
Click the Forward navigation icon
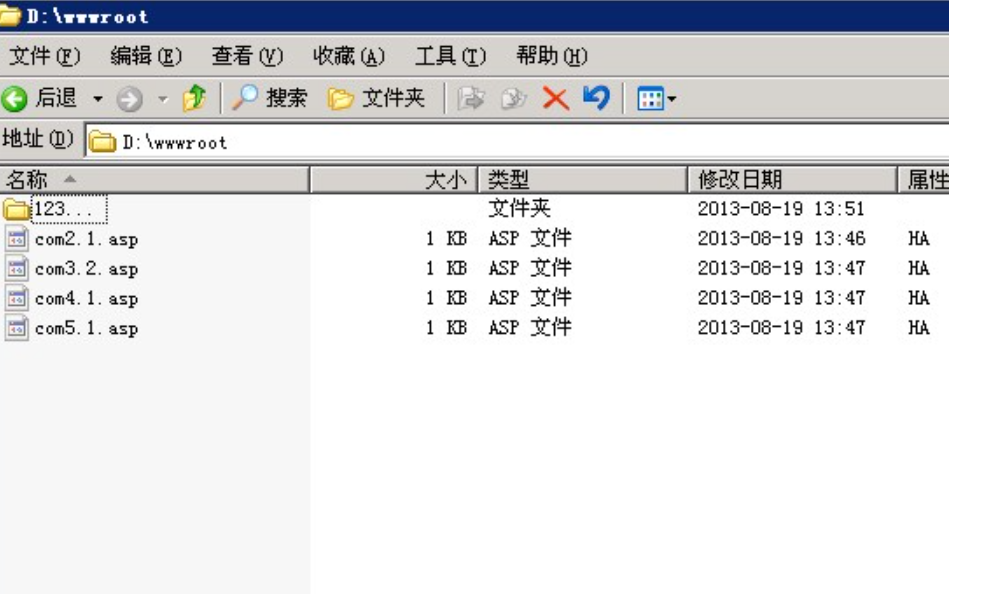pos(130,98)
